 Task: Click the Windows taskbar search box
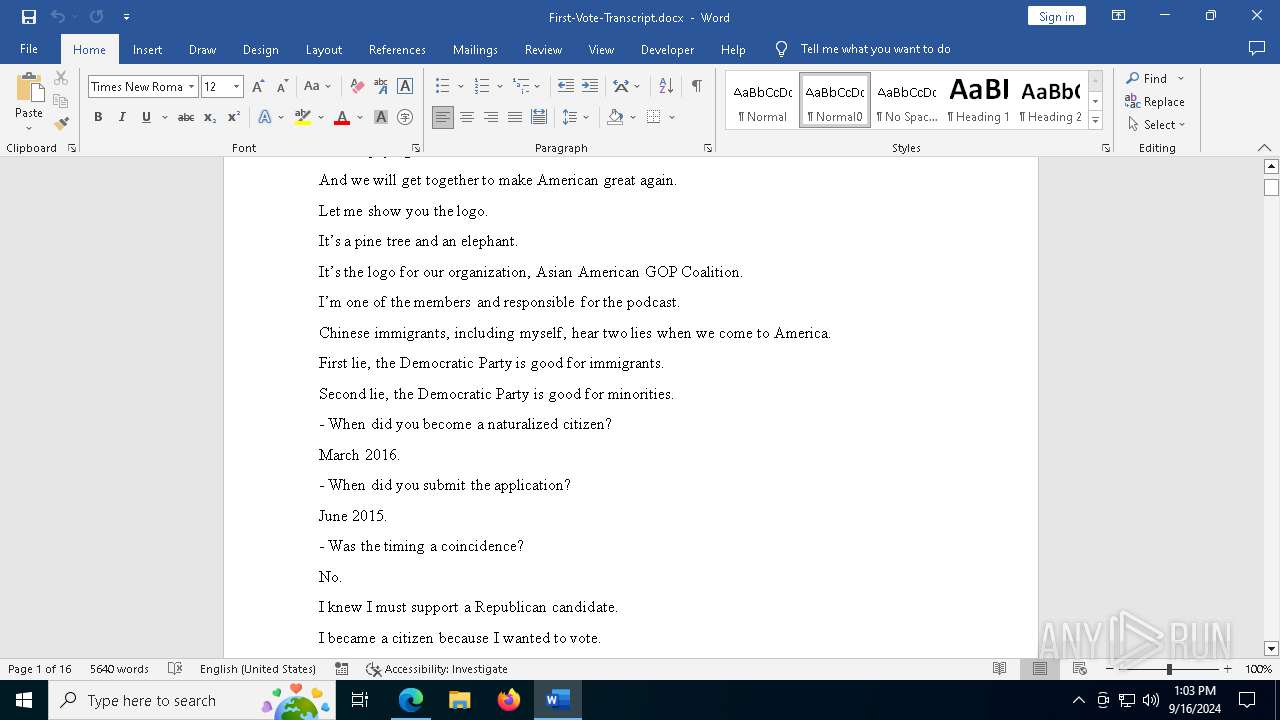192,700
